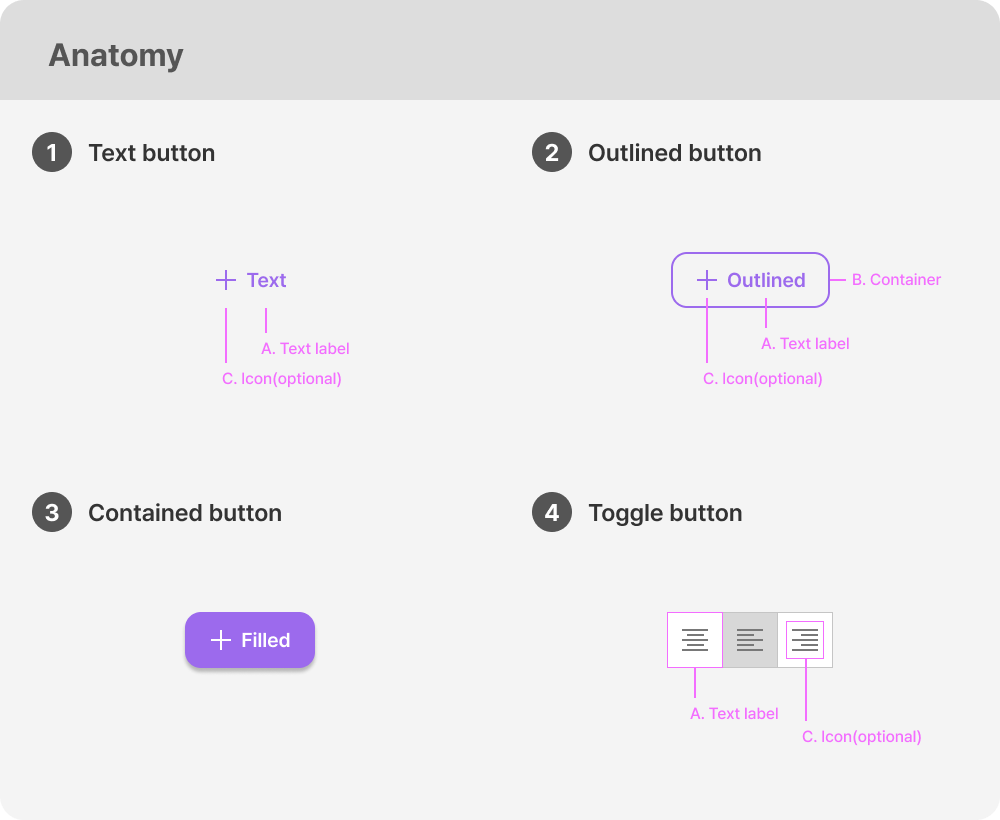Click the numbered badge 2 beside Outlined button

[x=552, y=152]
